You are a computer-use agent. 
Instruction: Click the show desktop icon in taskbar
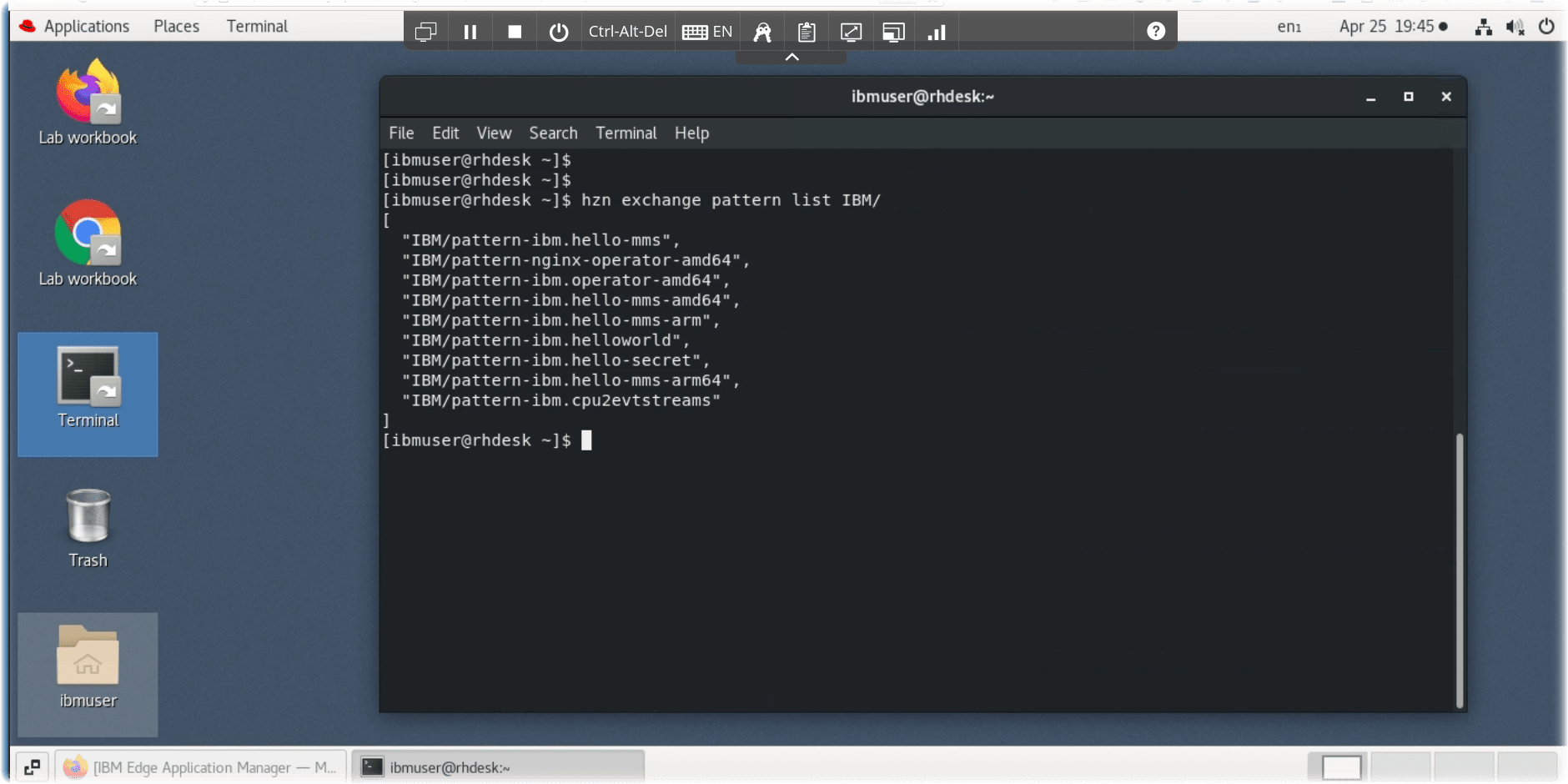[x=32, y=766]
